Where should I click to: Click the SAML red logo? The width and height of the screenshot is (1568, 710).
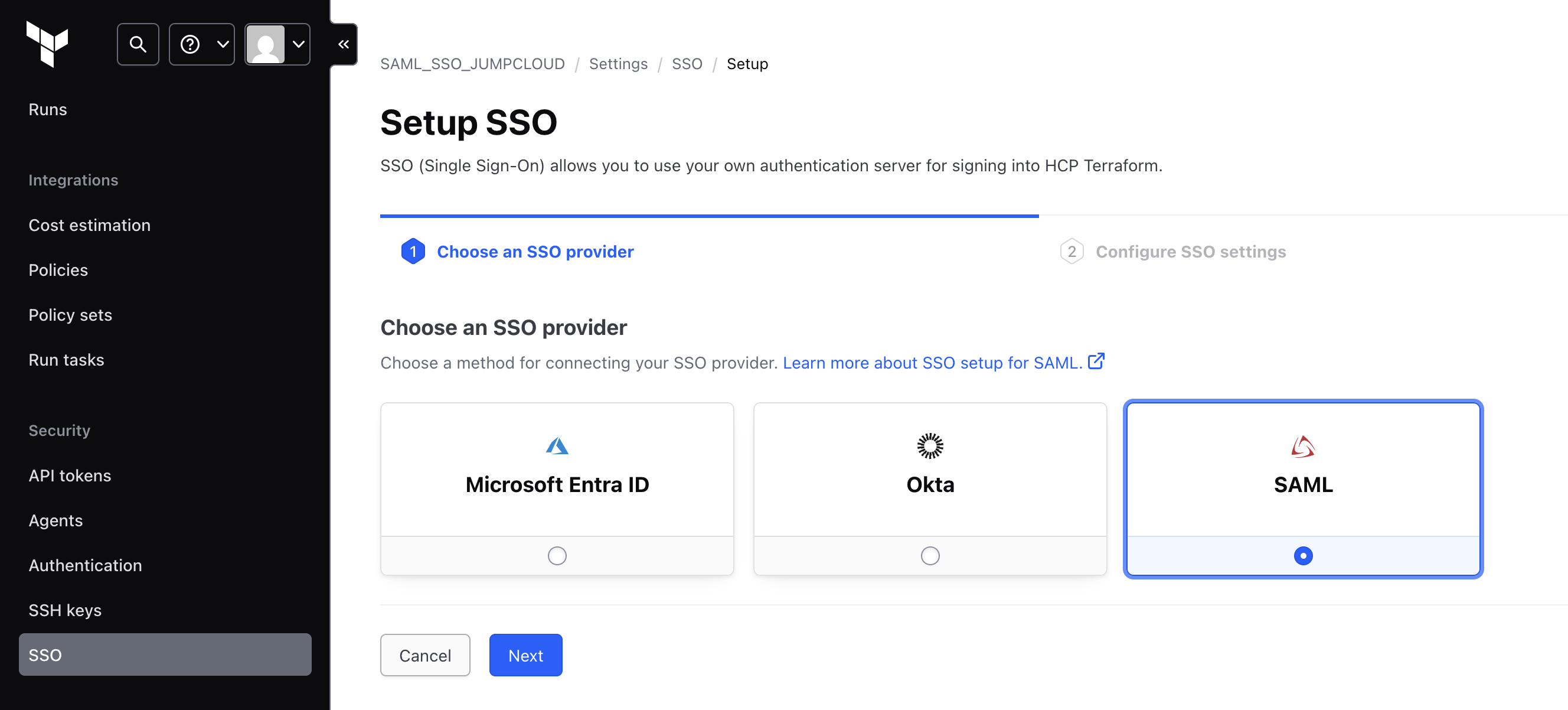(x=1302, y=447)
